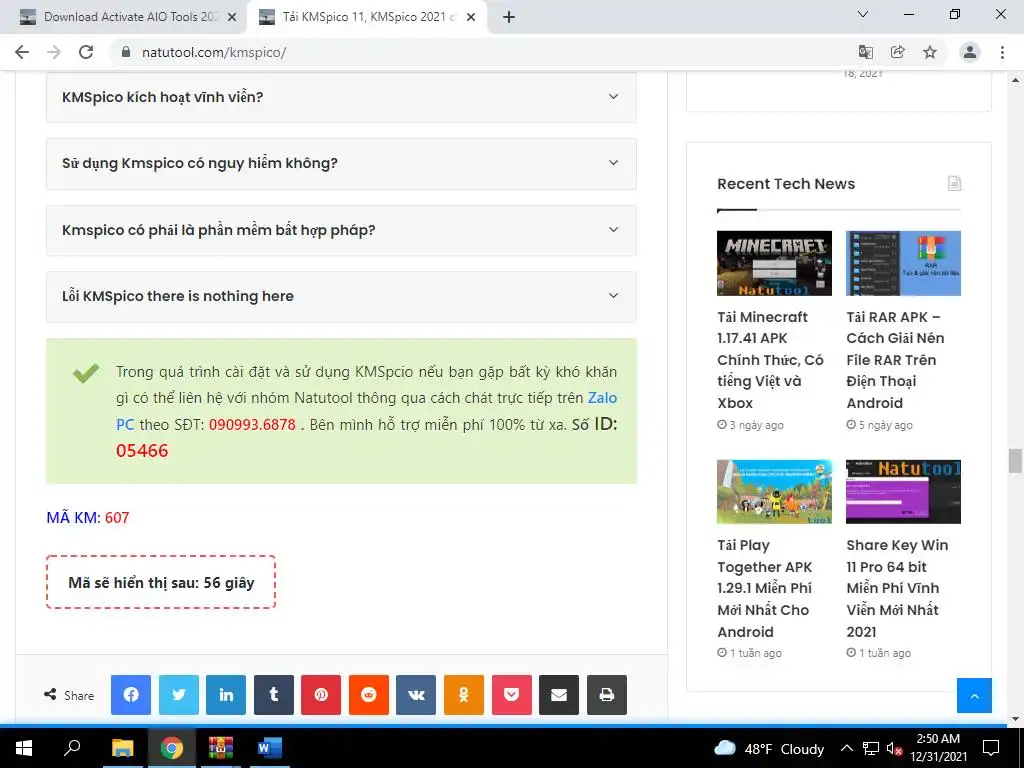1024x768 pixels.
Task: Click the muted speaker tray icon
Action: coord(894,748)
